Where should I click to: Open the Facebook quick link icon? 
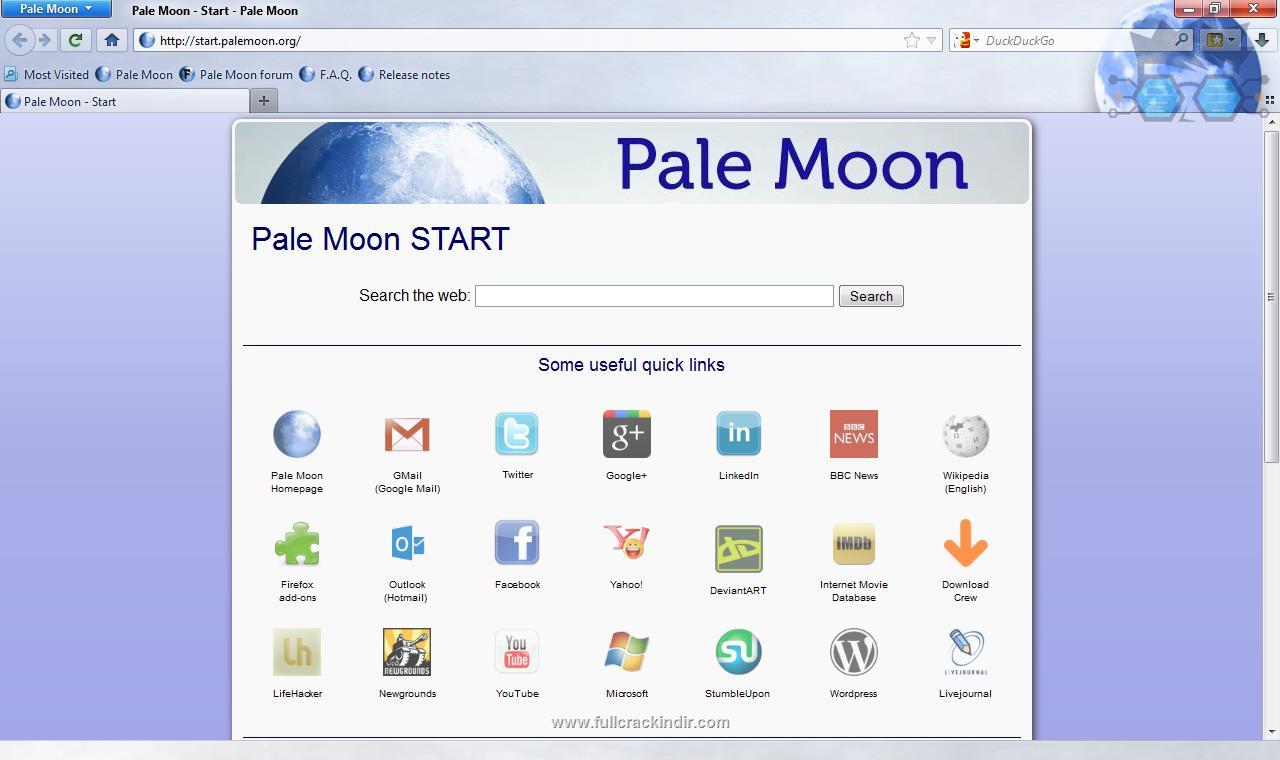pyautogui.click(x=517, y=543)
